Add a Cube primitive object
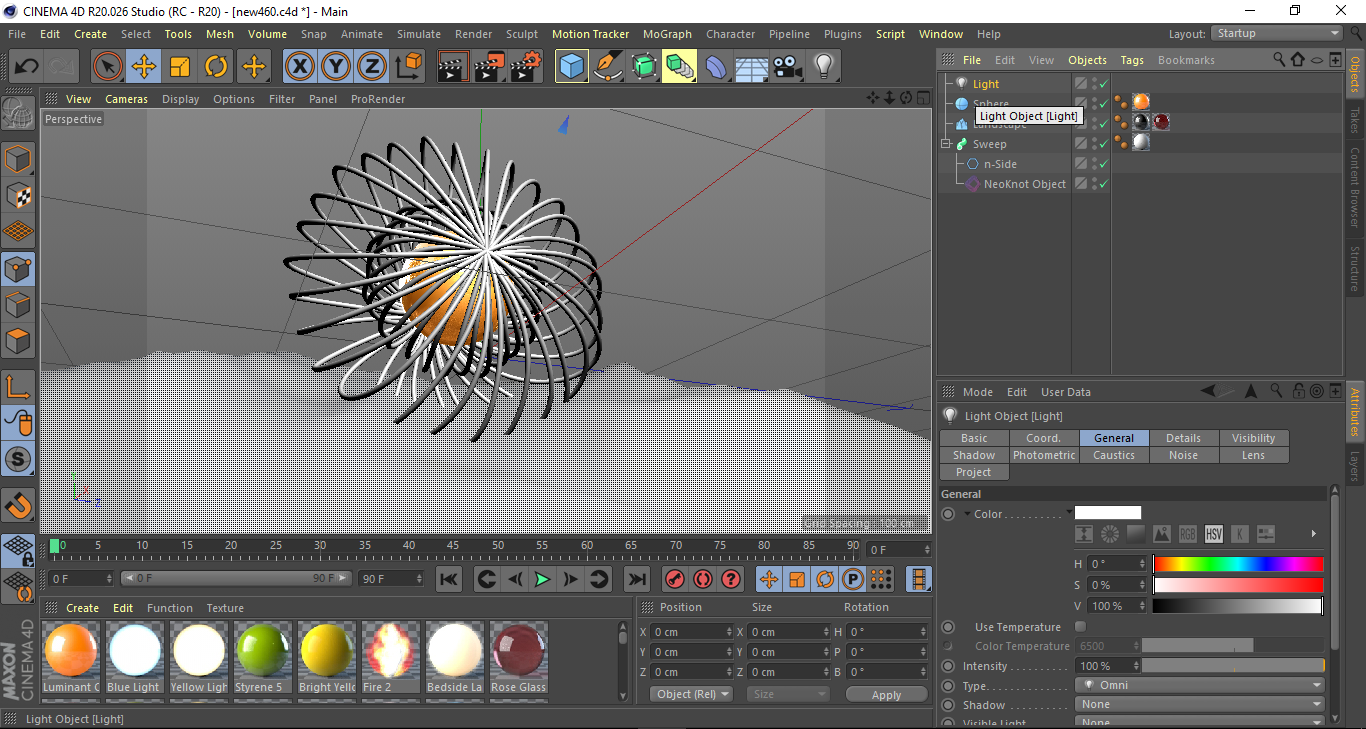Viewport: 1366px width, 729px height. point(572,67)
